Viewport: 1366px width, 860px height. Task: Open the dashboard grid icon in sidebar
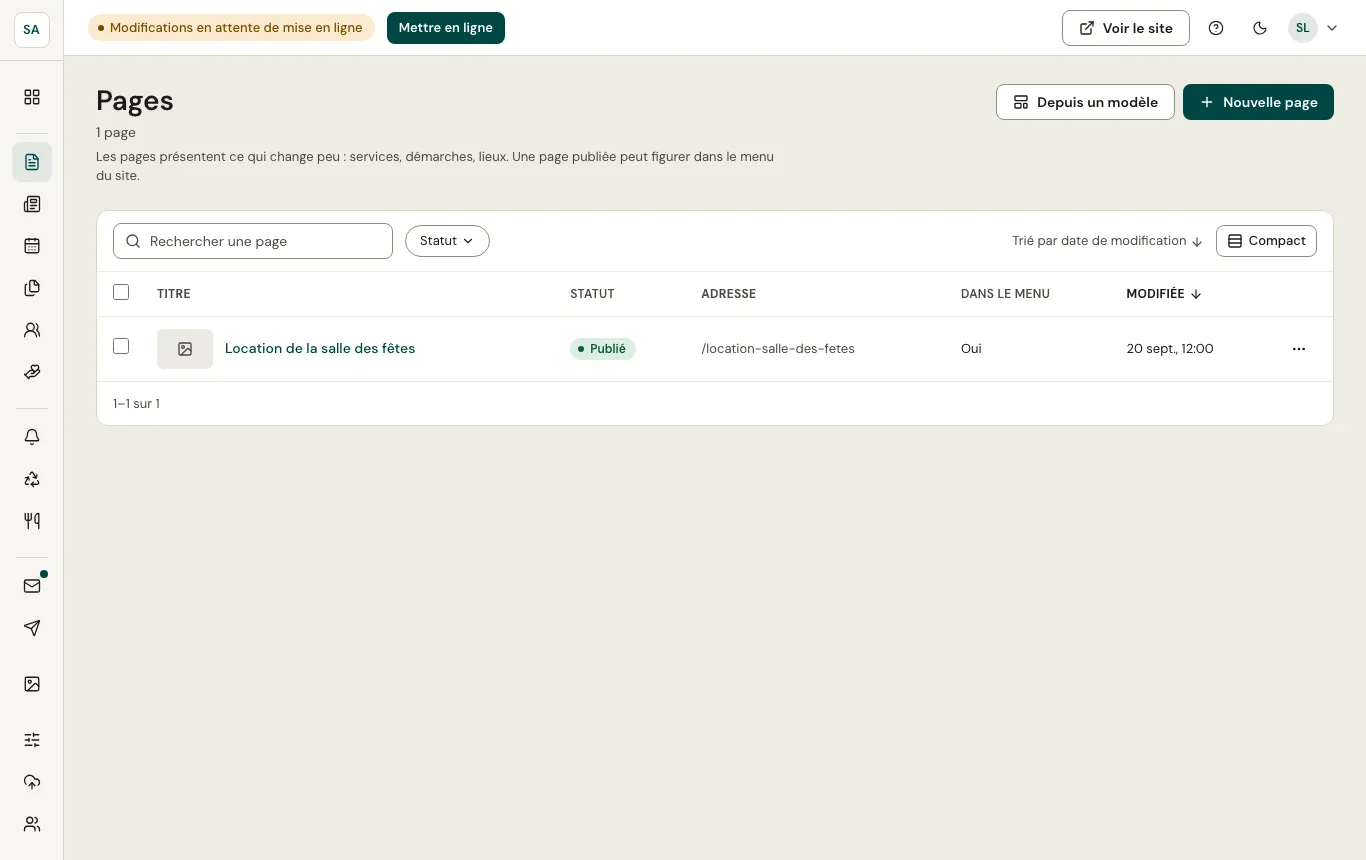point(32,97)
